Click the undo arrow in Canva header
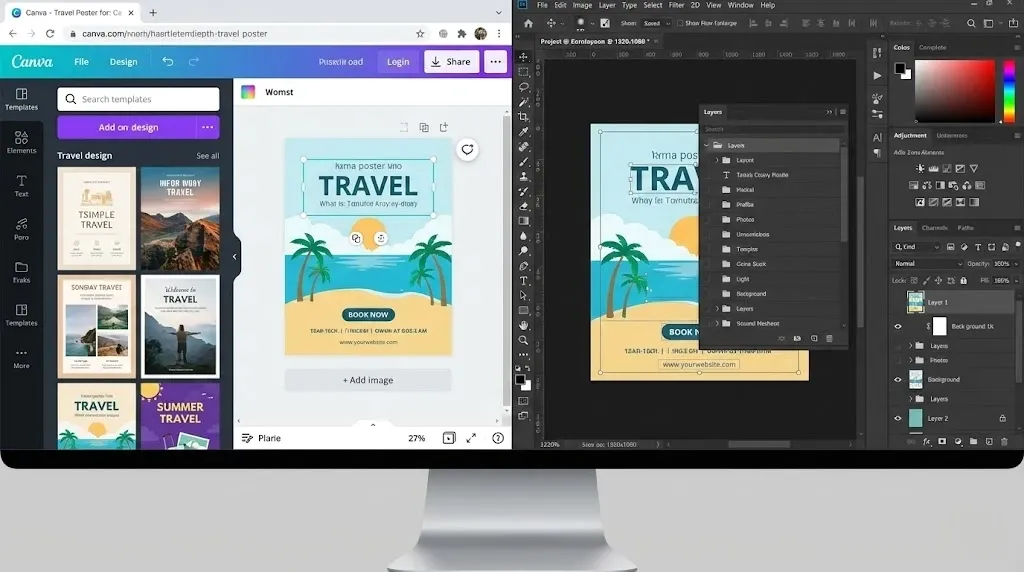This screenshot has height=572, width=1024. tap(168, 62)
